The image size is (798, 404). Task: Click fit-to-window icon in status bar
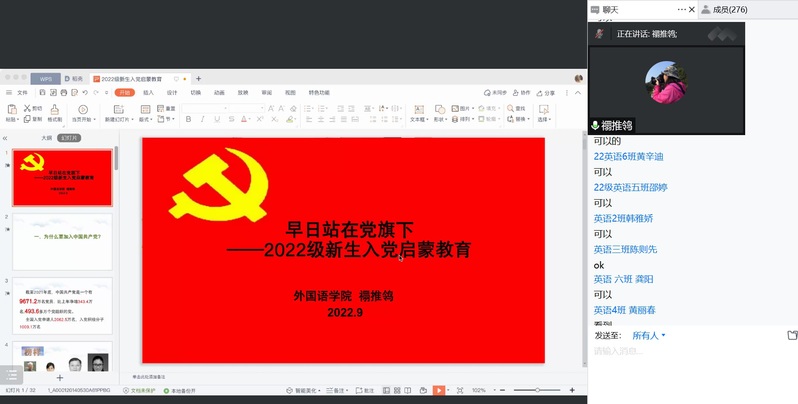460,390
